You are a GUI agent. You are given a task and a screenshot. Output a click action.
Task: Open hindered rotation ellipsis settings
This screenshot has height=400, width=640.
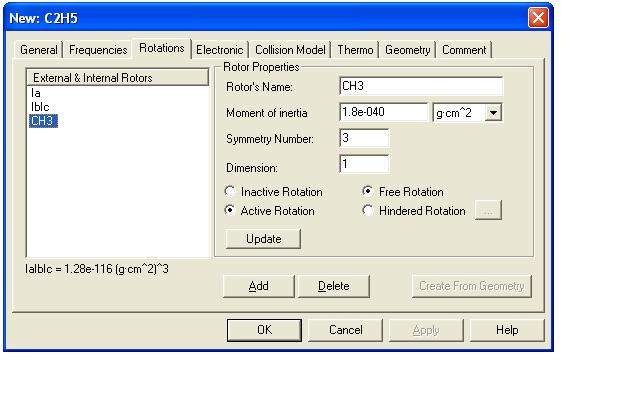pos(488,210)
